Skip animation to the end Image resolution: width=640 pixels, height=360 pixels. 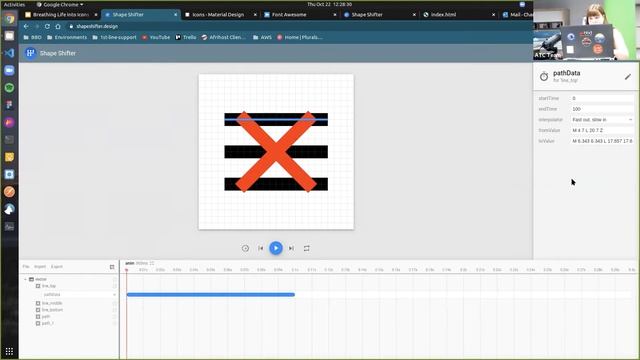pyautogui.click(x=291, y=248)
